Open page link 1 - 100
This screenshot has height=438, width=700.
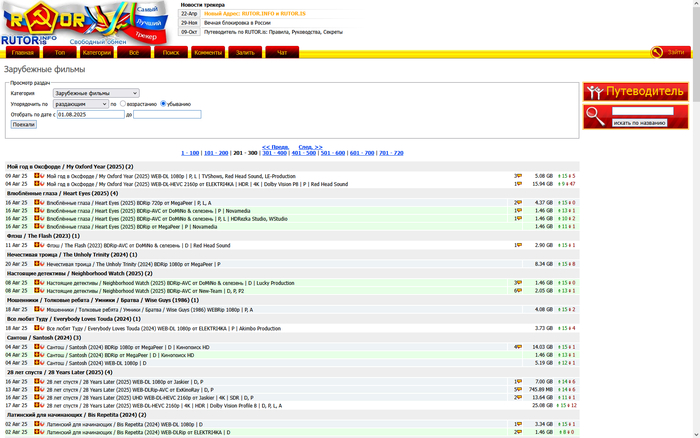click(190, 153)
